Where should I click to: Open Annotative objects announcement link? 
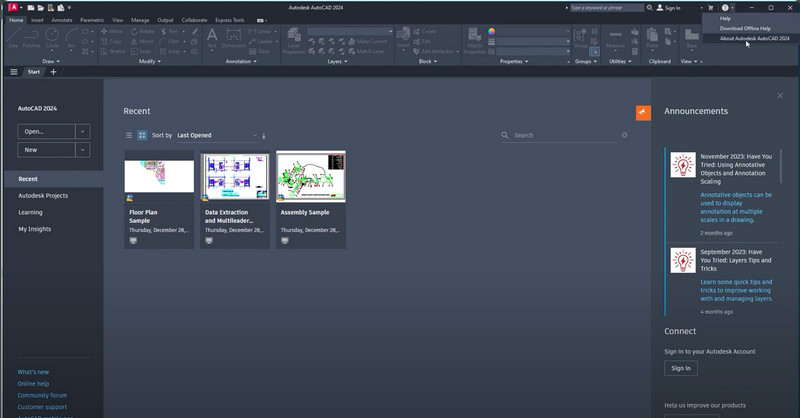pos(736,207)
